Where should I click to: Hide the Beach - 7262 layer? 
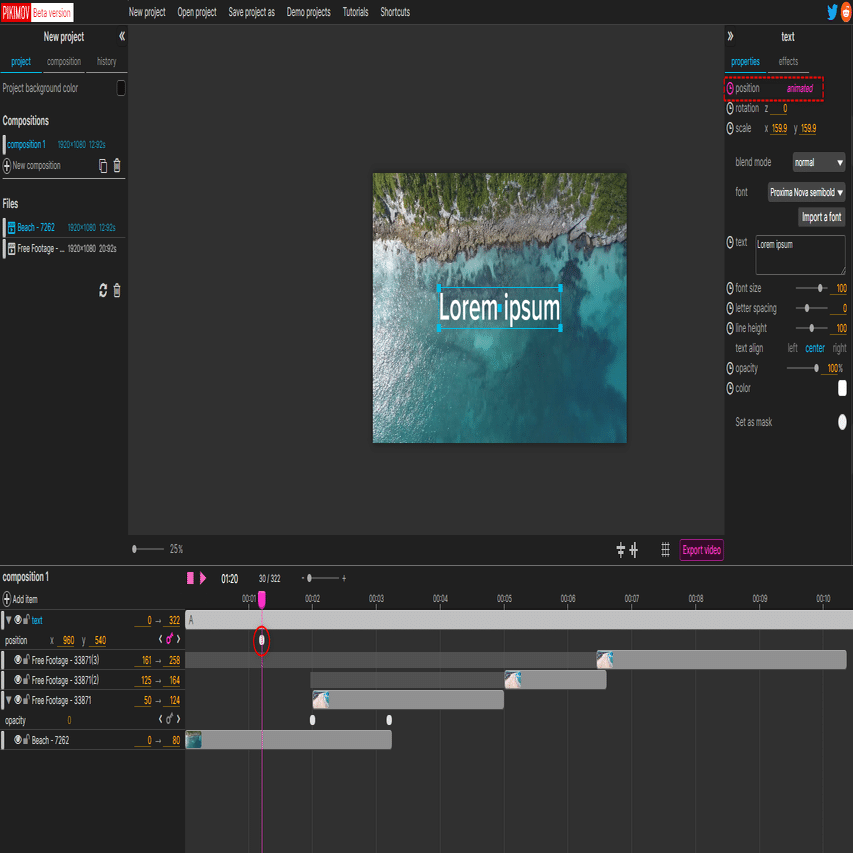(18, 739)
